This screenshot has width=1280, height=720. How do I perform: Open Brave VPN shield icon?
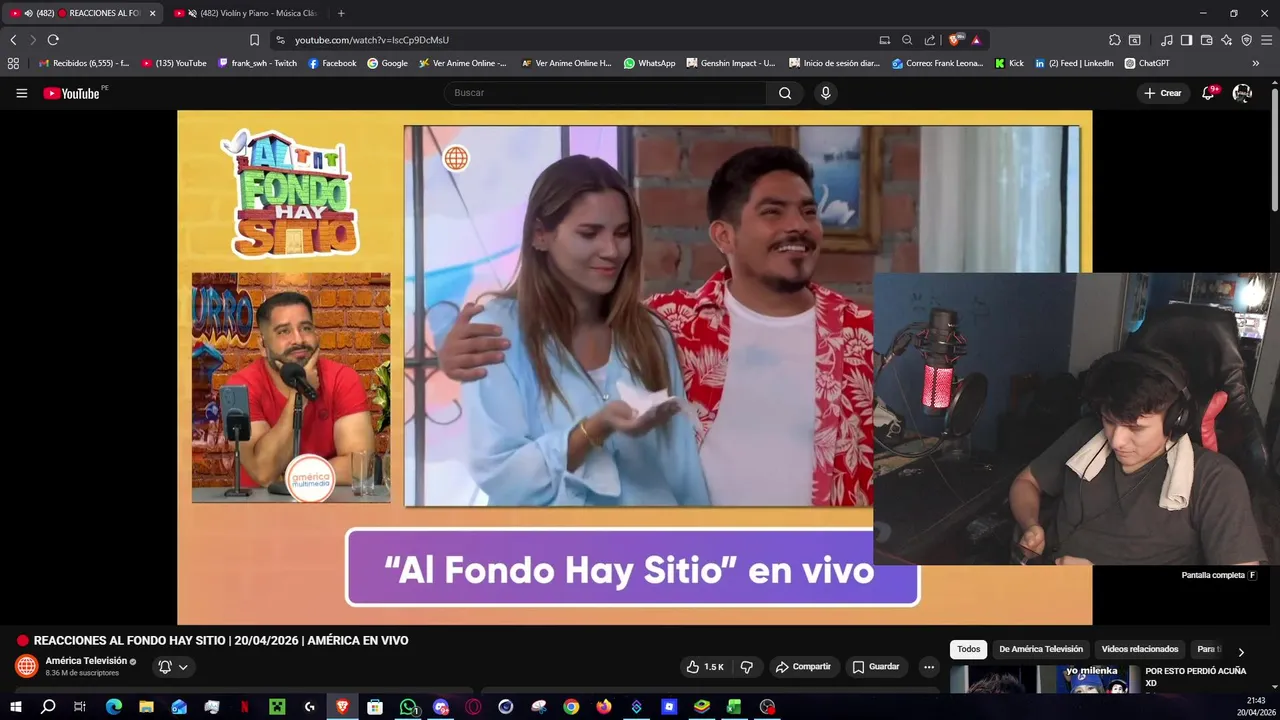1247,40
